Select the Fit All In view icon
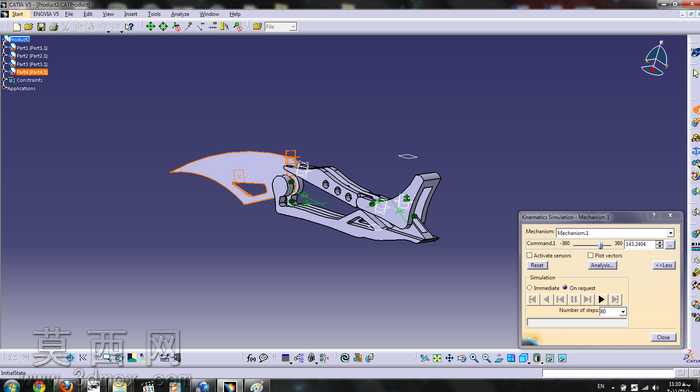This screenshot has height=392, width=700. (437, 358)
